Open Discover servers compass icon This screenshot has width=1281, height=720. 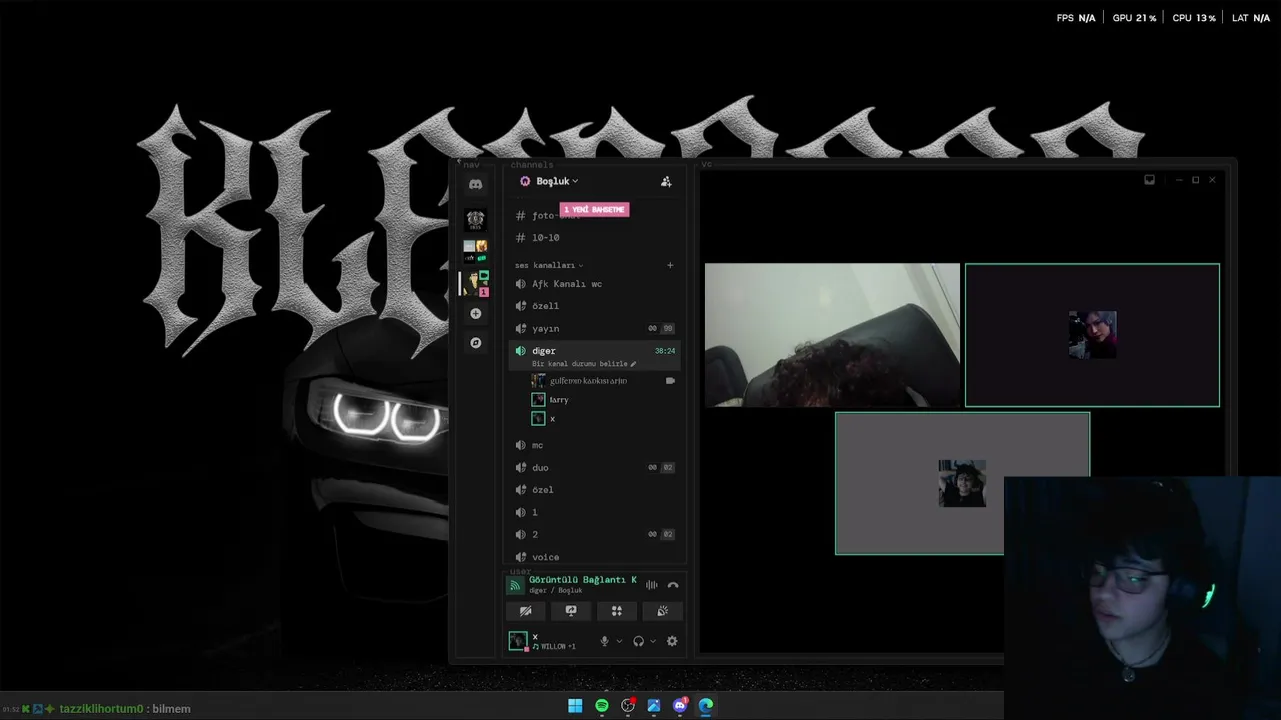[476, 343]
